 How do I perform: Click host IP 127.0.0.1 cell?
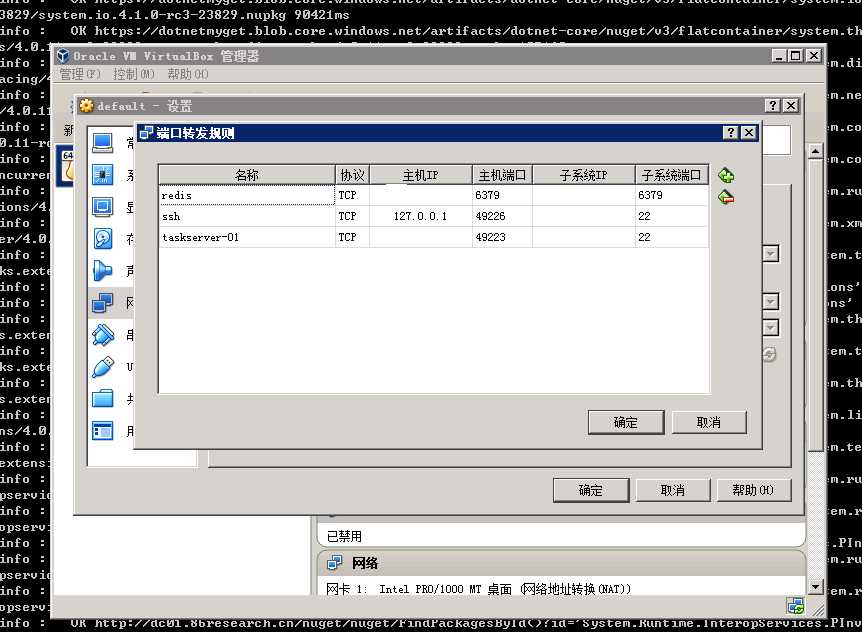click(421, 216)
